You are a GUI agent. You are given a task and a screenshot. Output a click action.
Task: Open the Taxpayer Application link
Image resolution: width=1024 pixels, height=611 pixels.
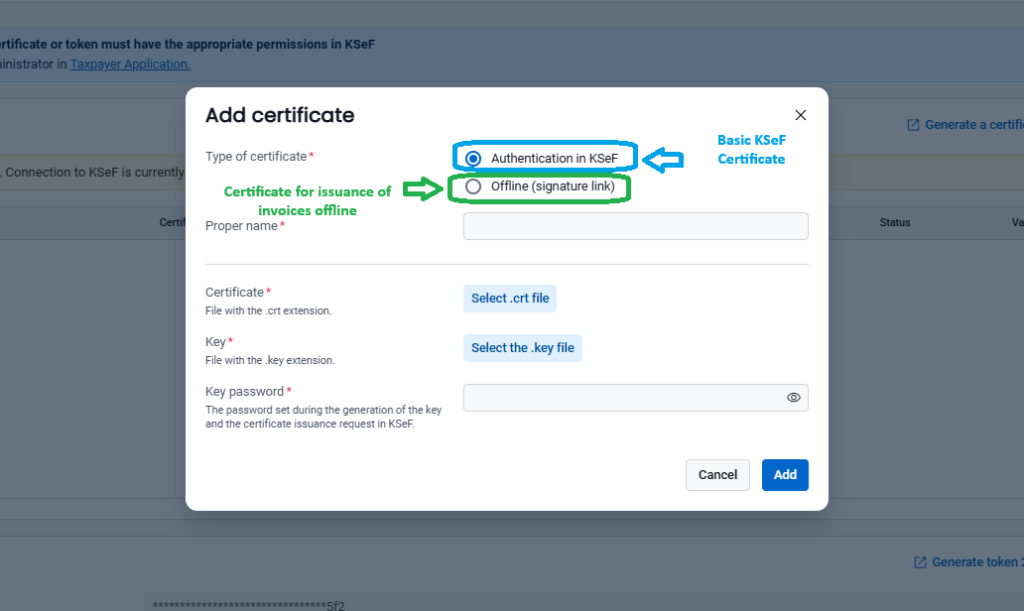[130, 64]
